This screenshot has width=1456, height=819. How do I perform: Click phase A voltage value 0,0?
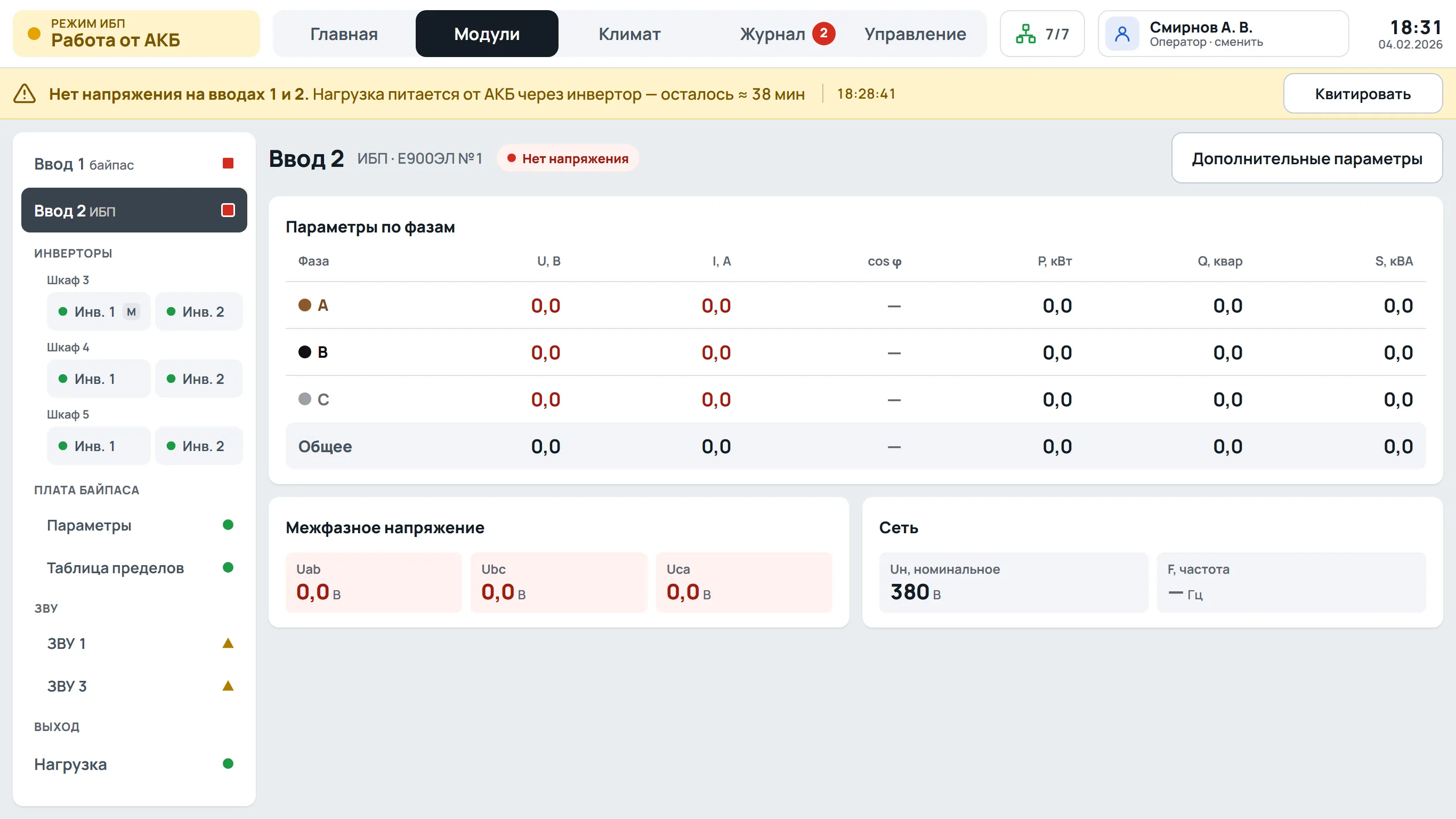pyautogui.click(x=545, y=306)
